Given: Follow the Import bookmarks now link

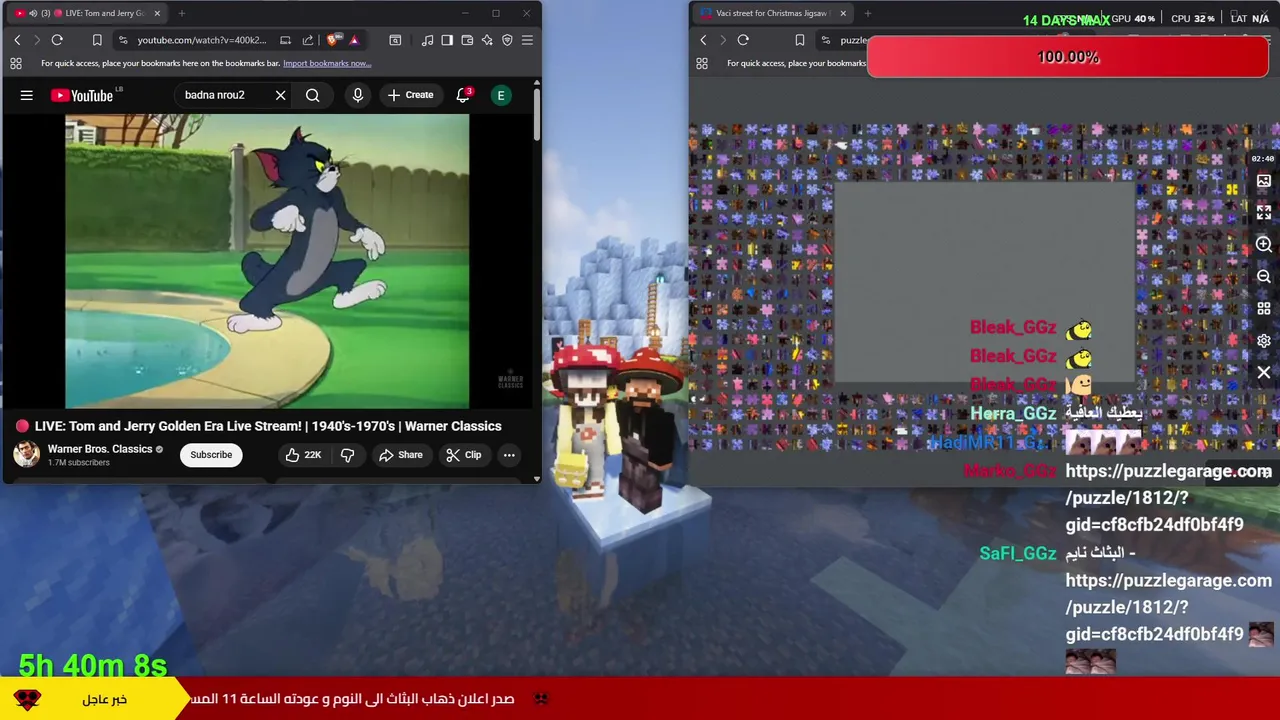Looking at the screenshot, I should 327,63.
